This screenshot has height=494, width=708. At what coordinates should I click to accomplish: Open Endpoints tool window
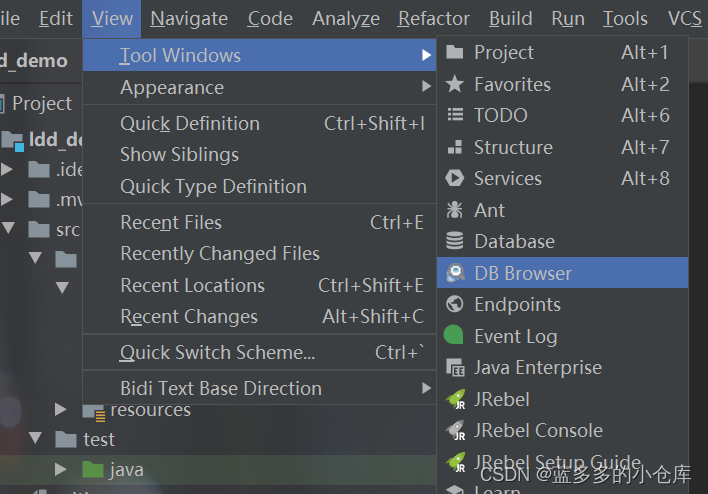click(x=562, y=304)
